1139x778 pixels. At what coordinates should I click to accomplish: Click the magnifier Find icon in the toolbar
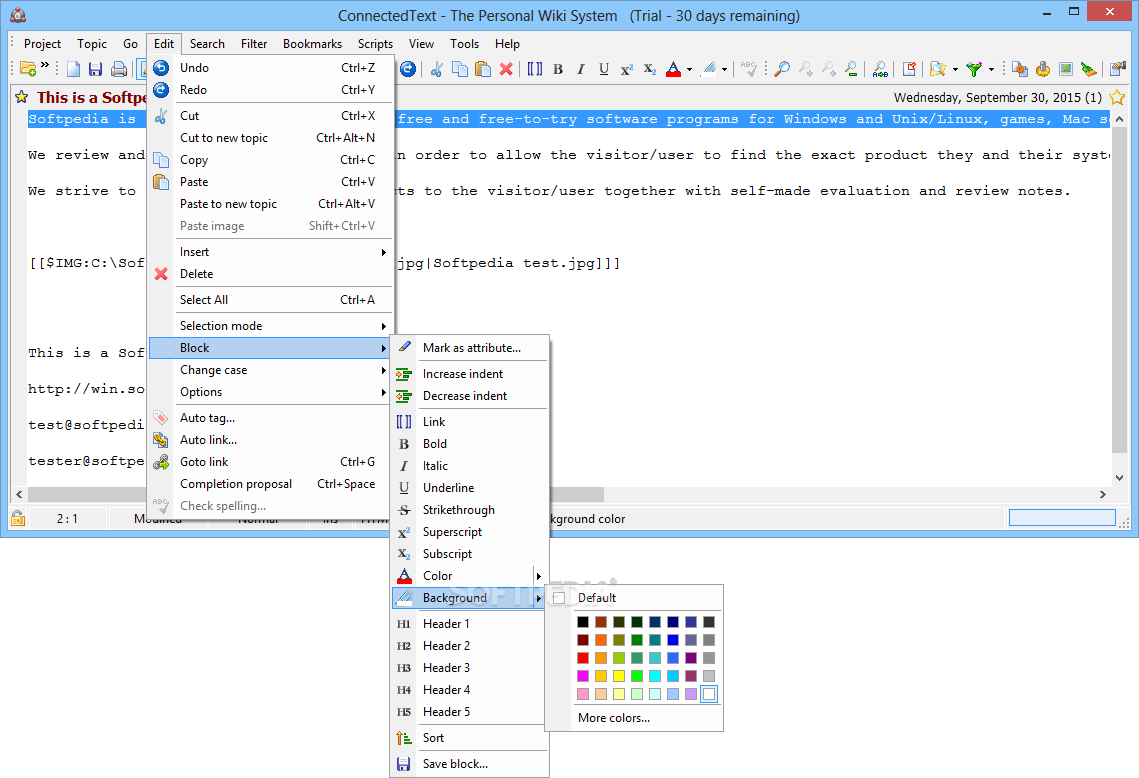pos(782,69)
